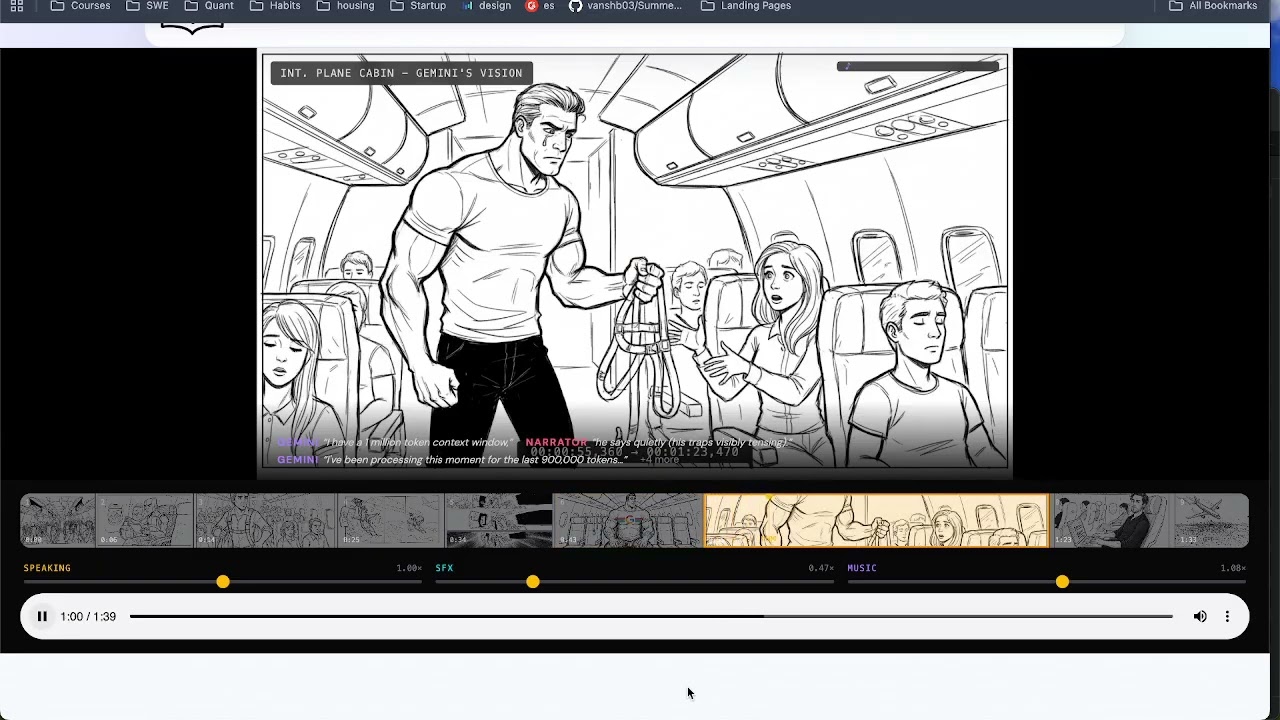
Task: Click the MUSIC 1.08× value
Action: click(x=1233, y=568)
